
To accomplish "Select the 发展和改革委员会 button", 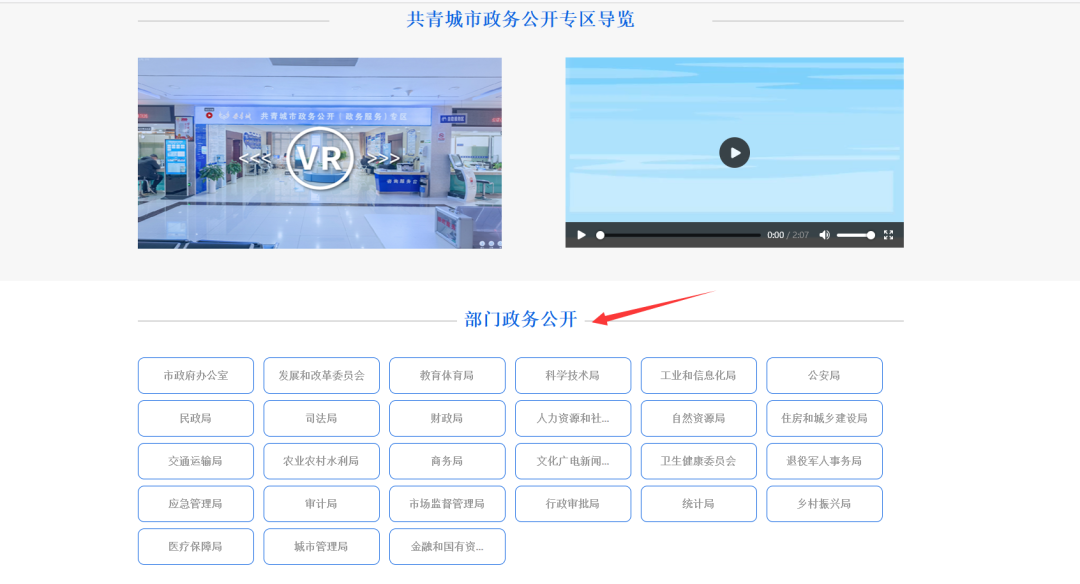I will click(x=321, y=376).
